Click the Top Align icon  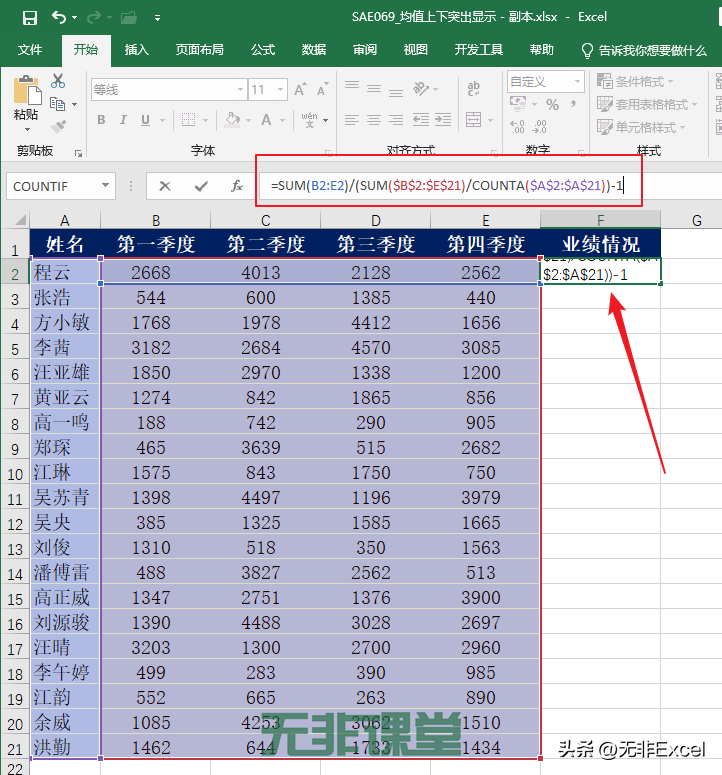coord(352,86)
